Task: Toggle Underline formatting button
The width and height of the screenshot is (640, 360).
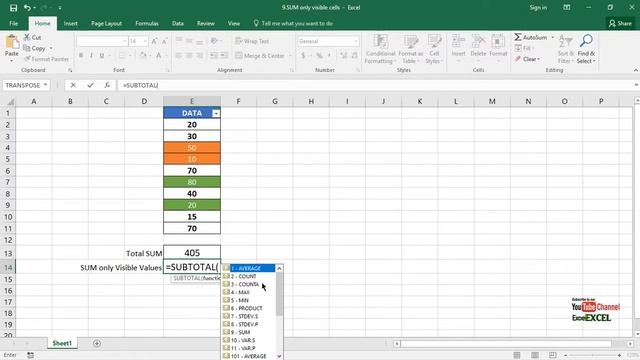Action: click(102, 55)
